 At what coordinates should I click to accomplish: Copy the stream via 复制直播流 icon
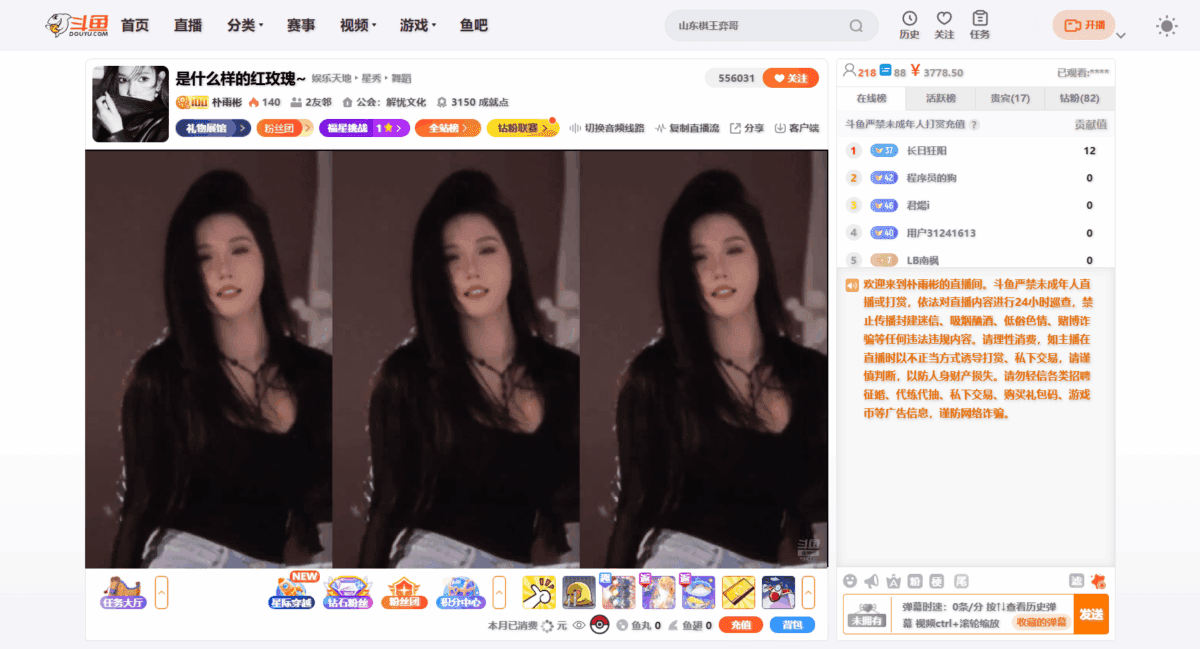tap(660, 128)
